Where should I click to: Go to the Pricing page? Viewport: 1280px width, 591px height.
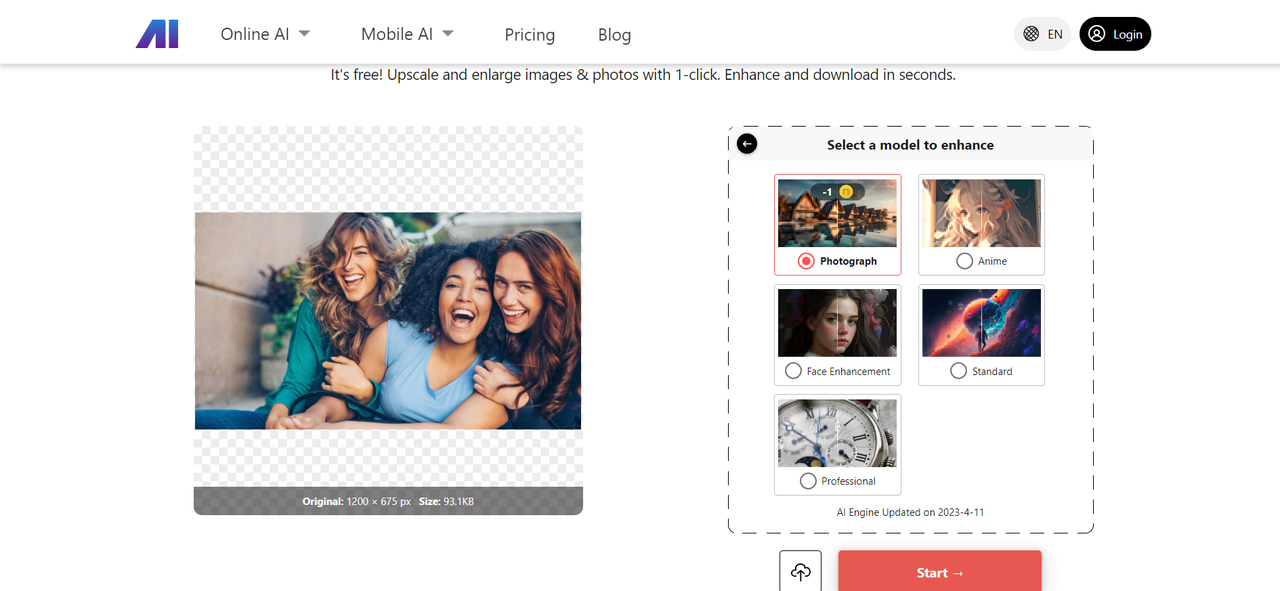tap(530, 35)
